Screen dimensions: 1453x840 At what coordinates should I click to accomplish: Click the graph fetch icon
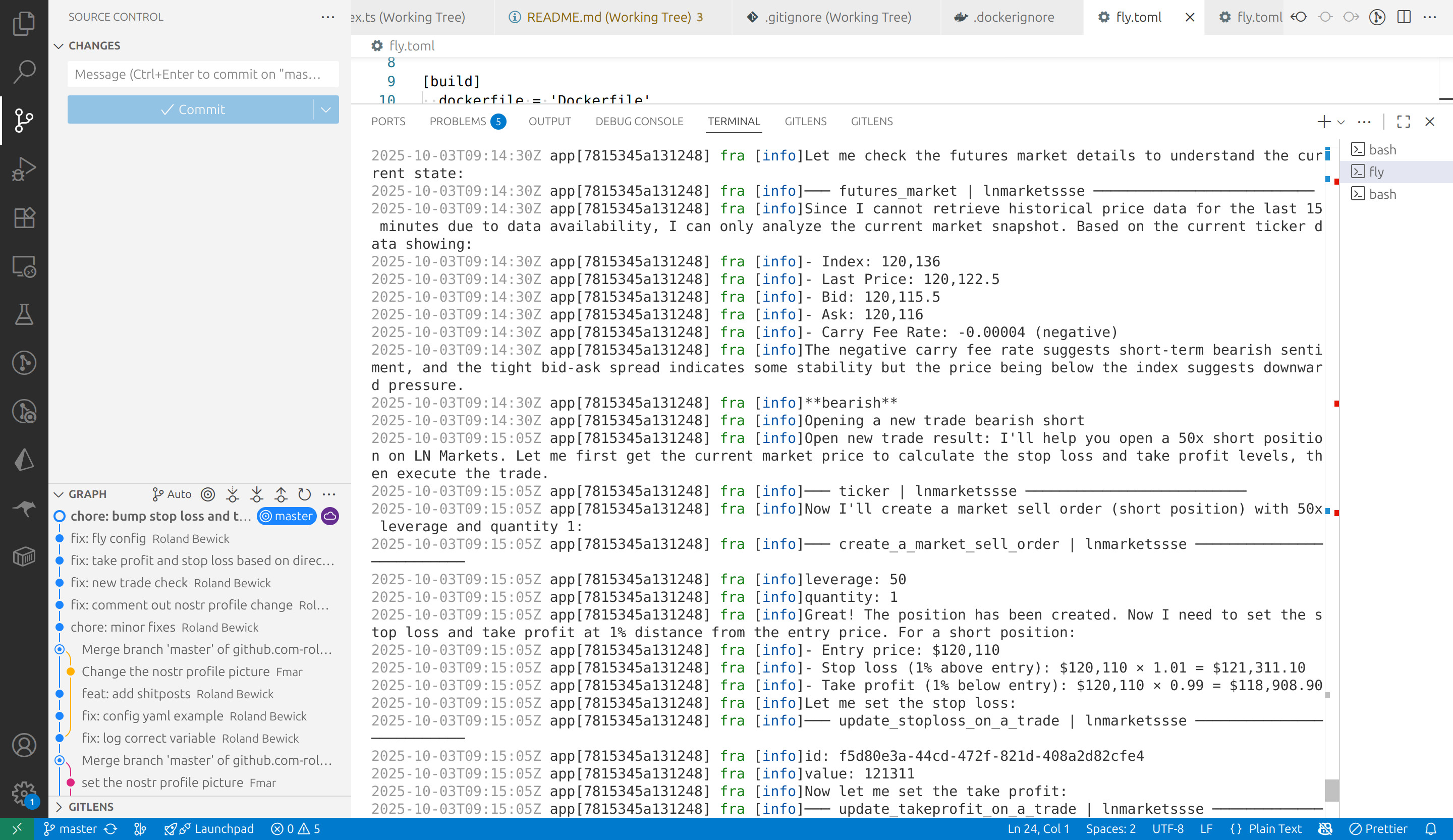coord(233,494)
